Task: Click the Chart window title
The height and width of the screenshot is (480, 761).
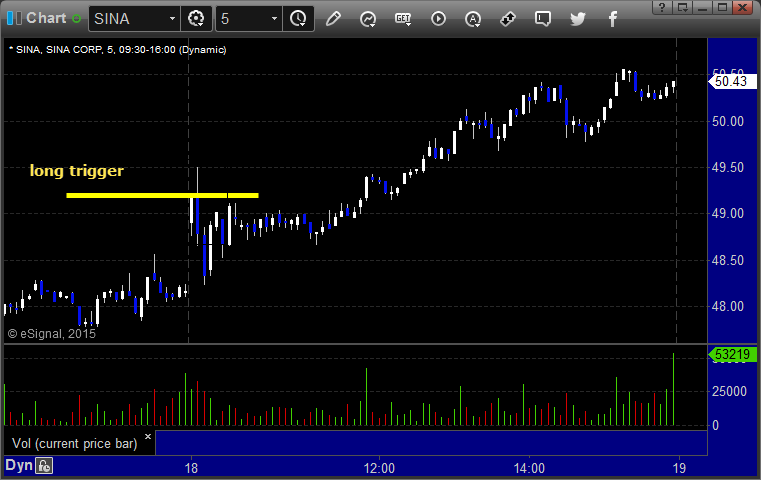Action: [46, 18]
